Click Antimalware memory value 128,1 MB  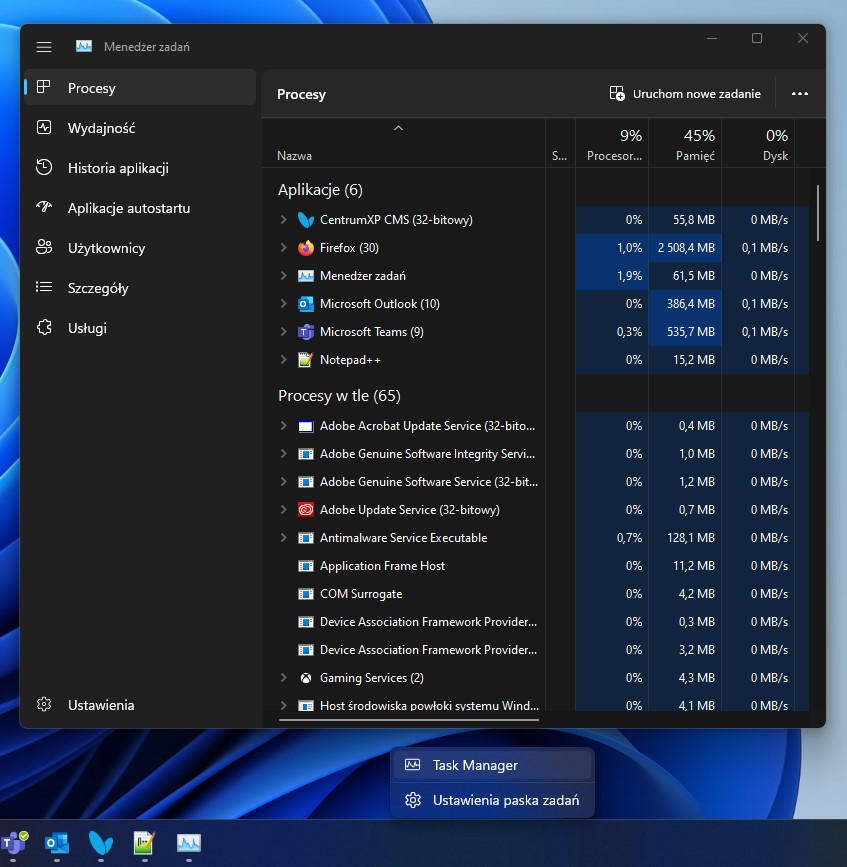click(691, 537)
